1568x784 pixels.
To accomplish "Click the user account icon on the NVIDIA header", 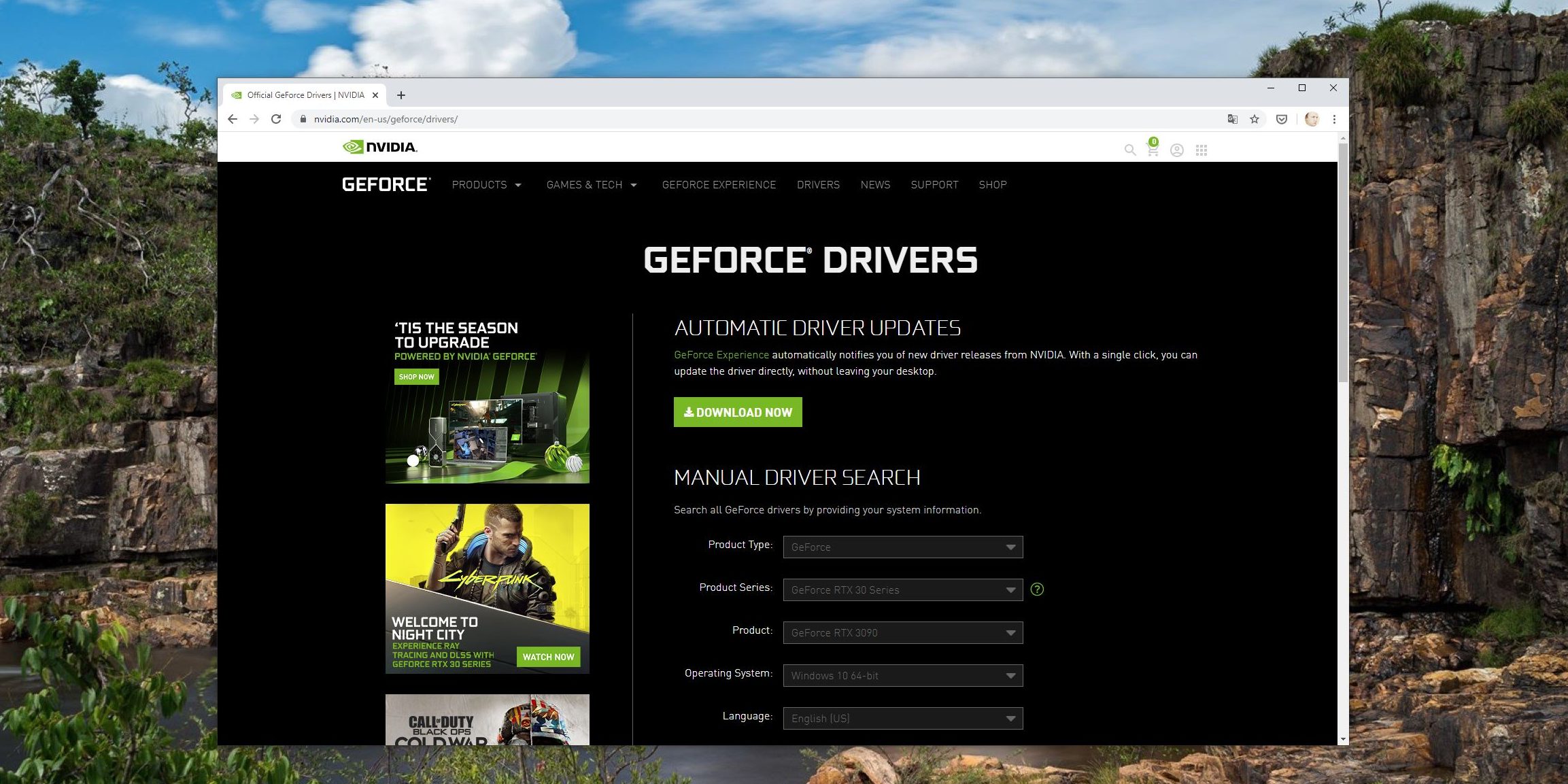I will pyautogui.click(x=1176, y=150).
